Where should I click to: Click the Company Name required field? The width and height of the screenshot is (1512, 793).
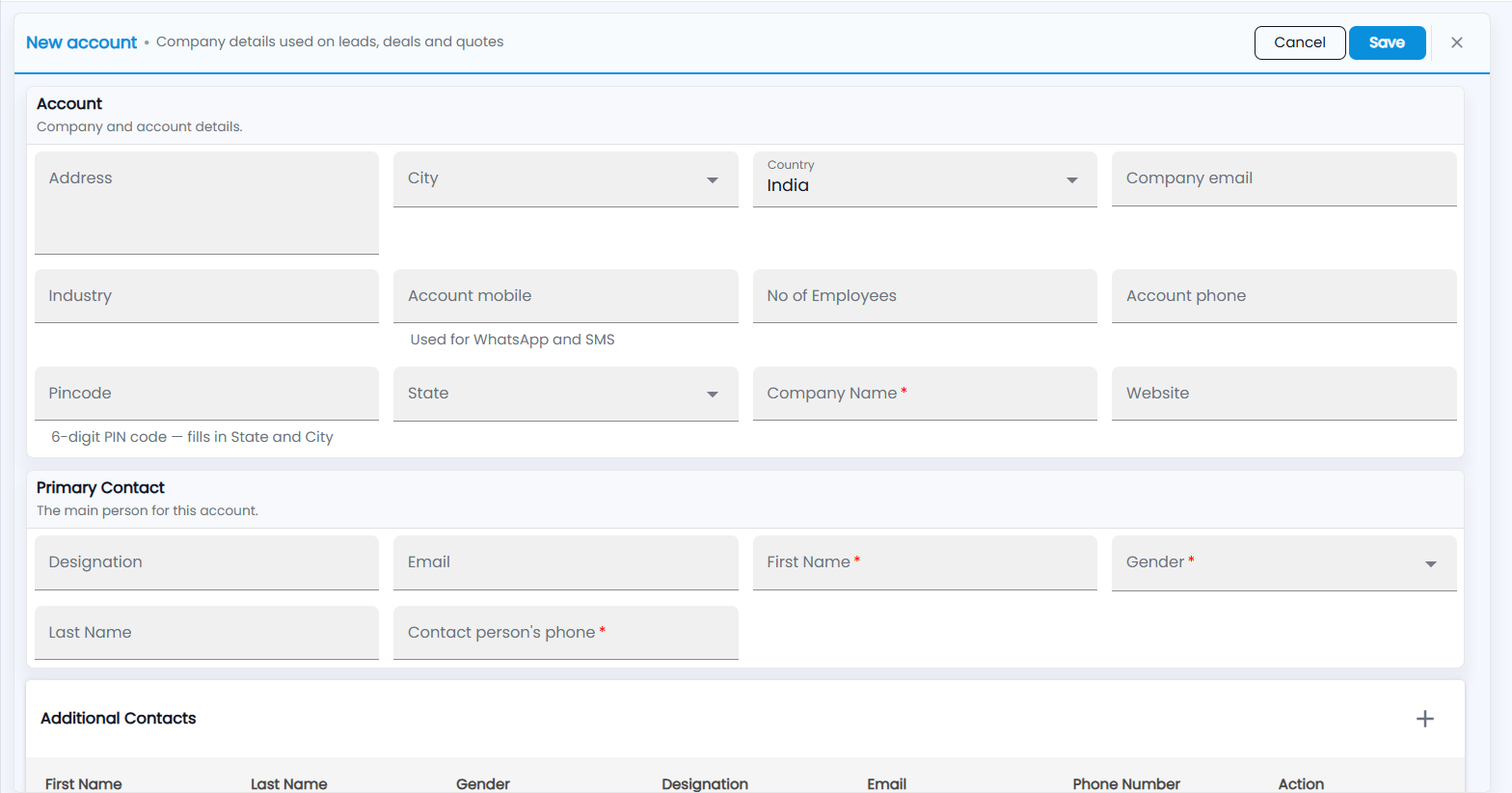tap(925, 394)
